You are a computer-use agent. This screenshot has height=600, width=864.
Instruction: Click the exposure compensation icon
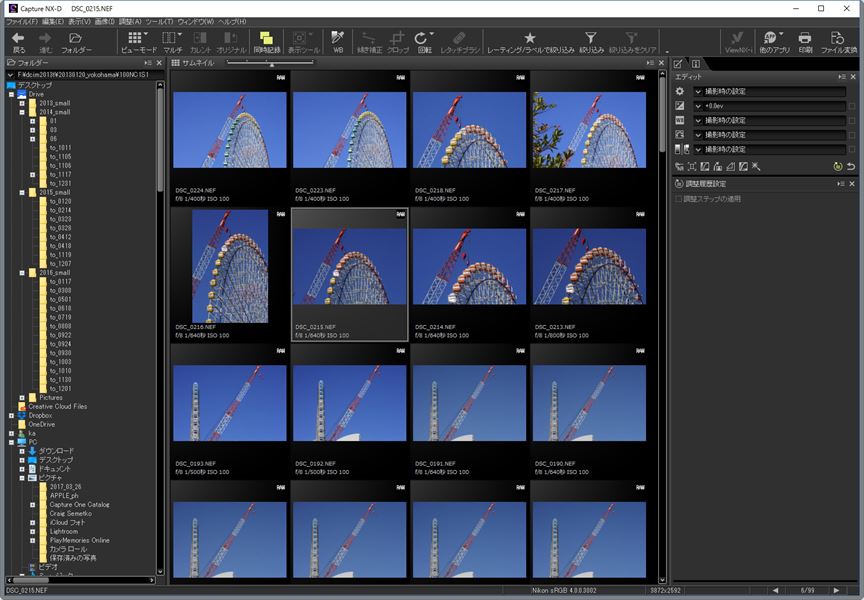click(680, 106)
